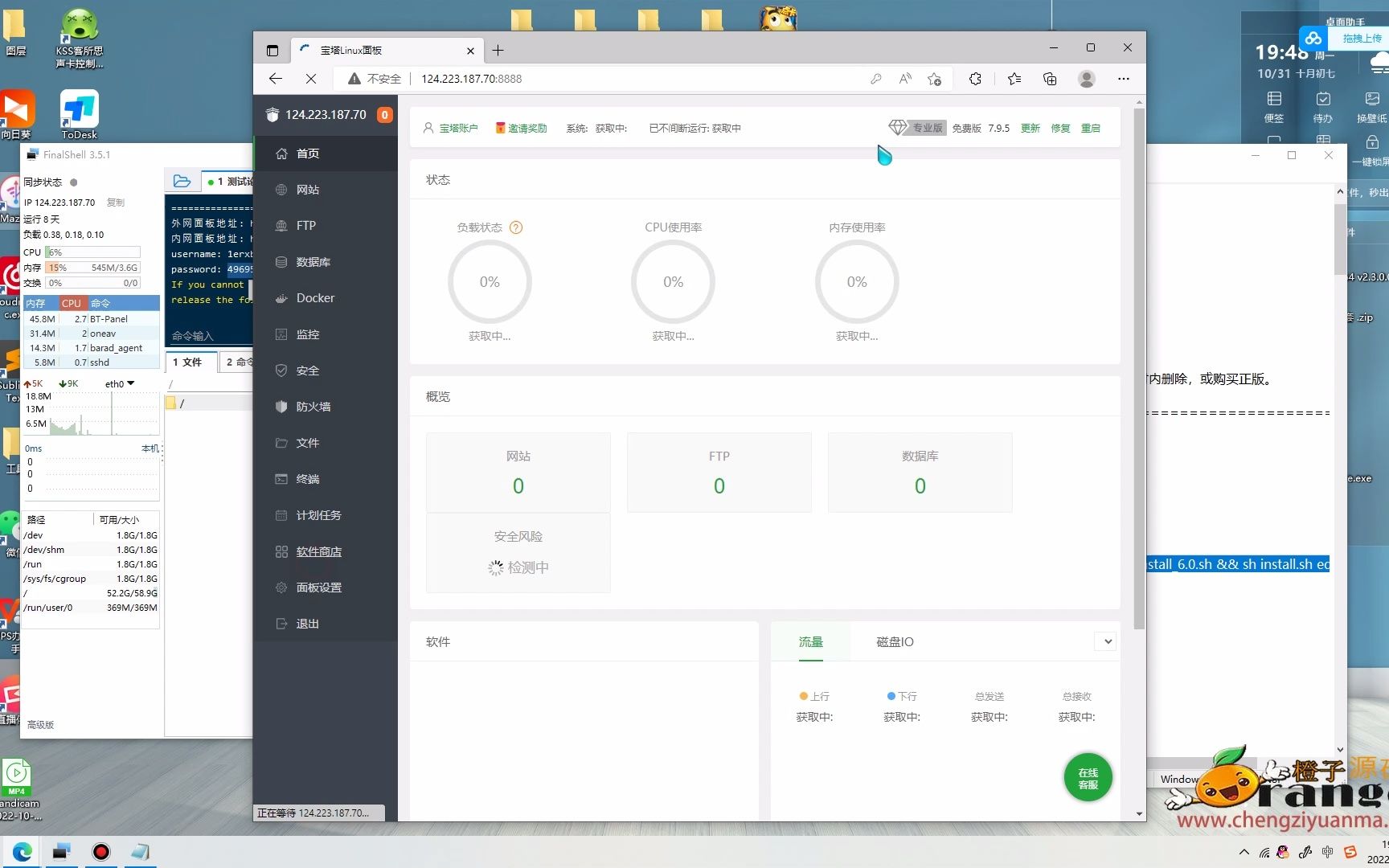1389x868 pixels.
Task: Stop page loading in the browser toolbar
Action: pyautogui.click(x=311, y=79)
